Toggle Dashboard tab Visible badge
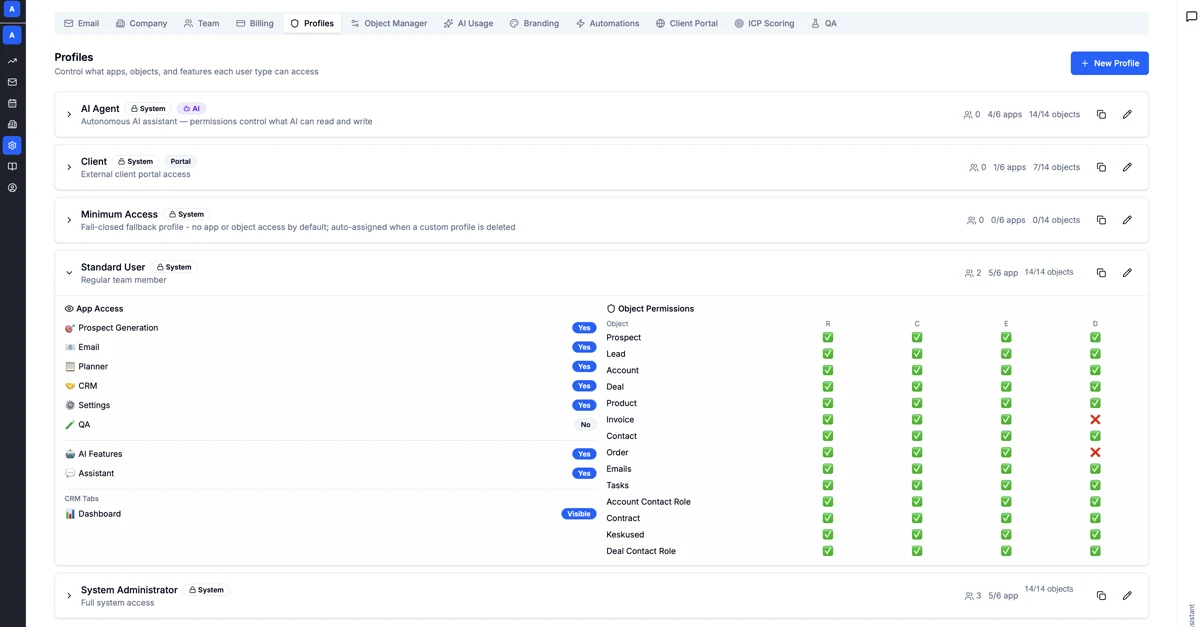1200x627 pixels. [579, 514]
